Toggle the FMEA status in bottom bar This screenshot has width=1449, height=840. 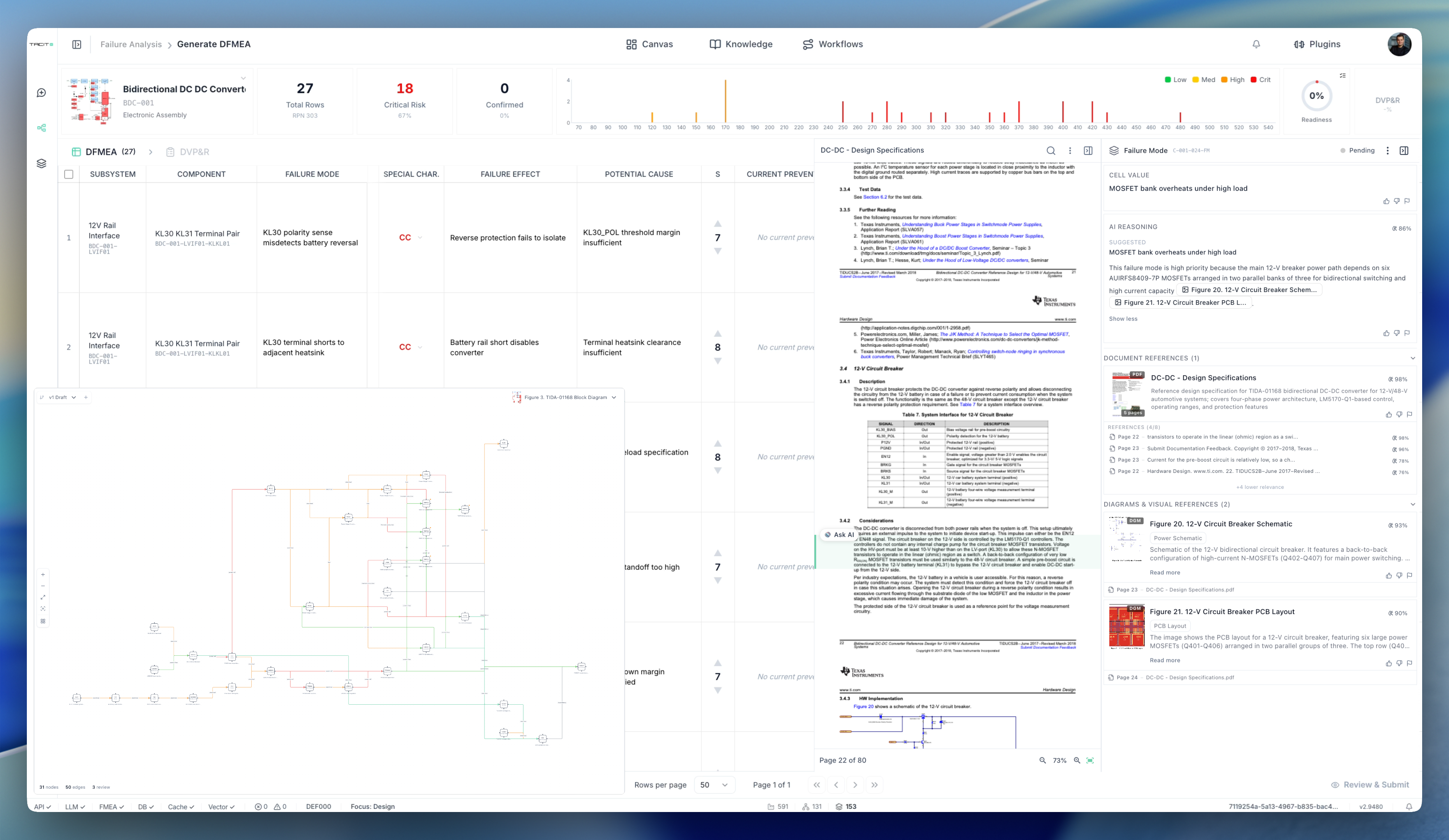tap(112, 807)
